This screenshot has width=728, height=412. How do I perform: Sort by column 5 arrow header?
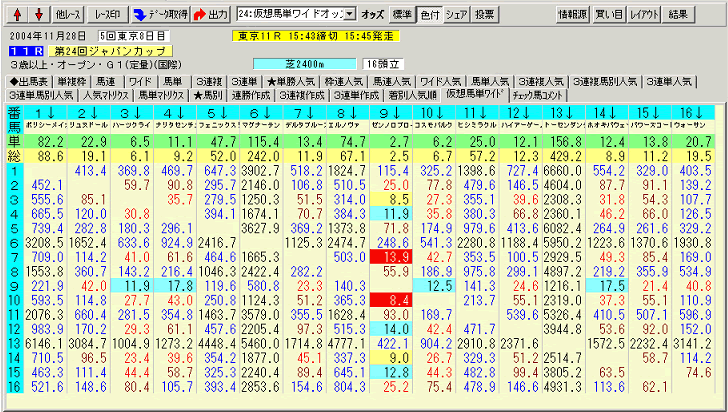click(218, 112)
